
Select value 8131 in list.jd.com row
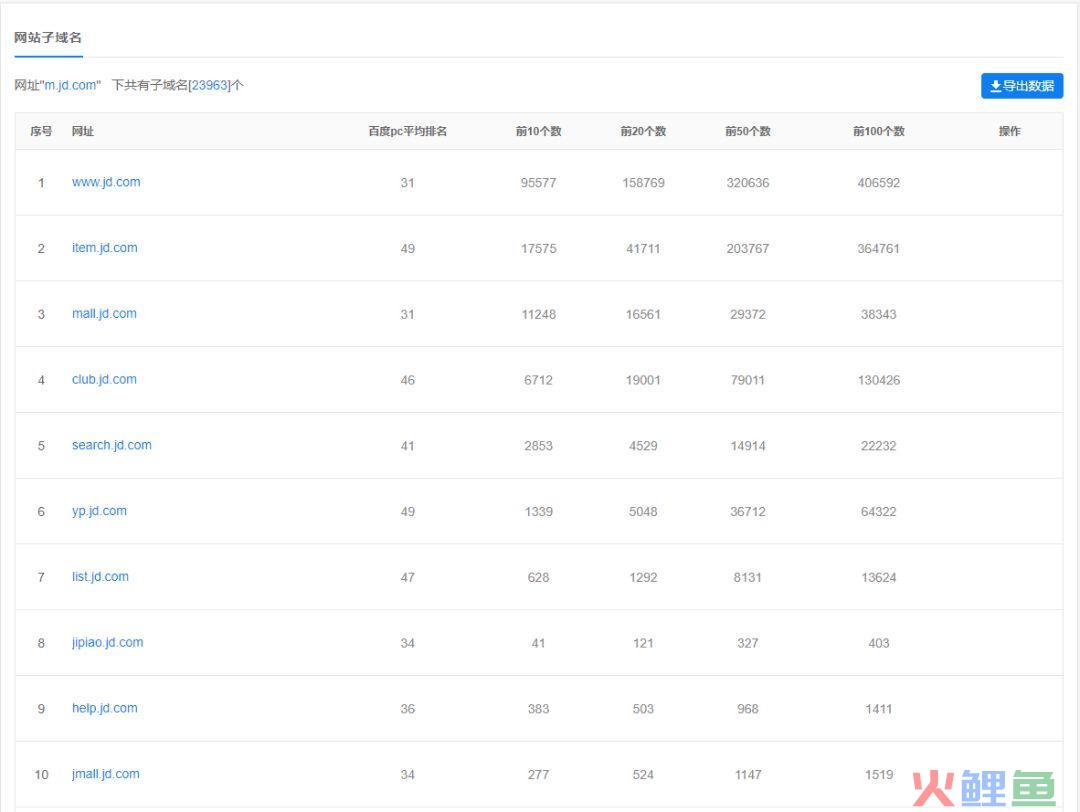click(748, 578)
